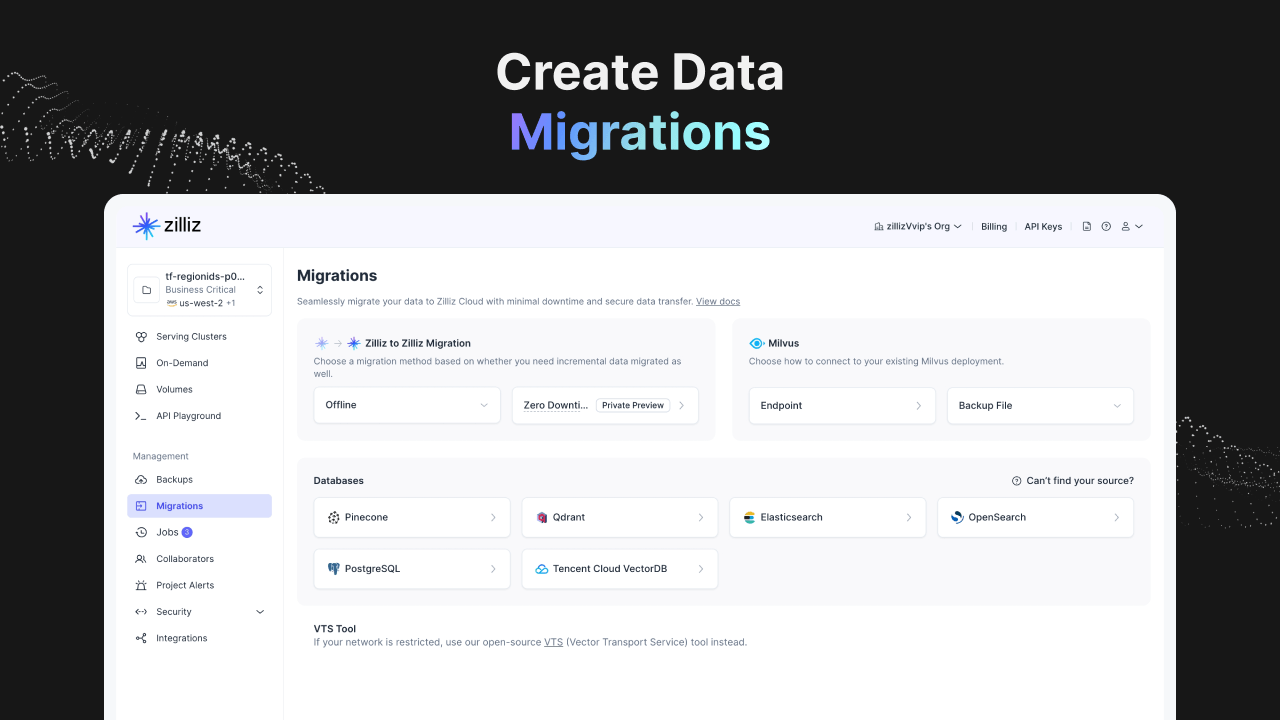Select Qdrant as migration source
Screen dimensions: 1280x720
[x=620, y=517]
